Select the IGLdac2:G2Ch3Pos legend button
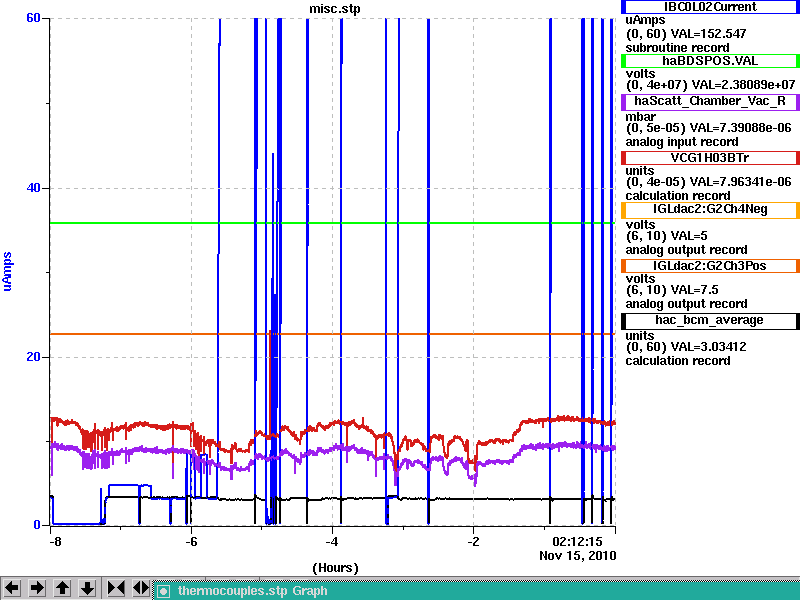This screenshot has width=800, height=600. click(x=710, y=266)
